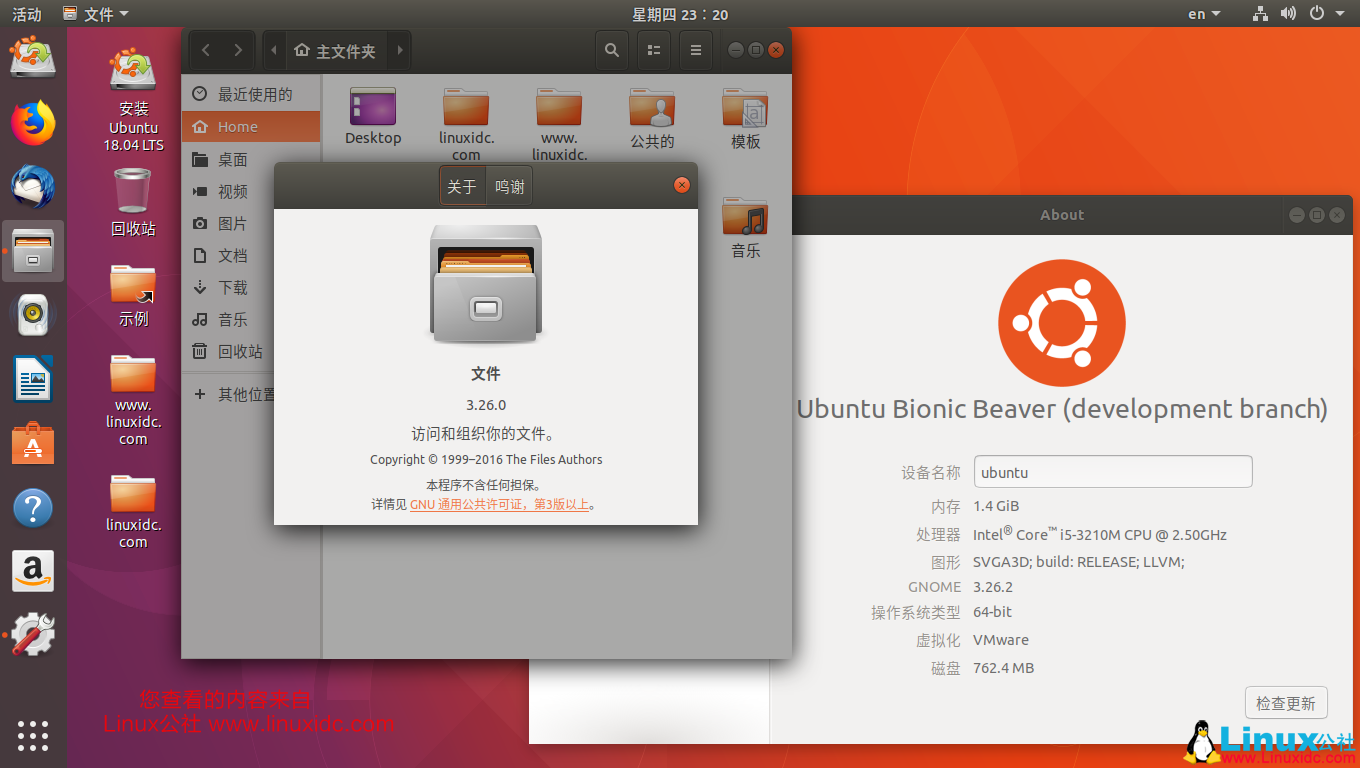The width and height of the screenshot is (1360, 768).
Task: Select linuxidc.com folder on the desktop
Action: coord(133,510)
